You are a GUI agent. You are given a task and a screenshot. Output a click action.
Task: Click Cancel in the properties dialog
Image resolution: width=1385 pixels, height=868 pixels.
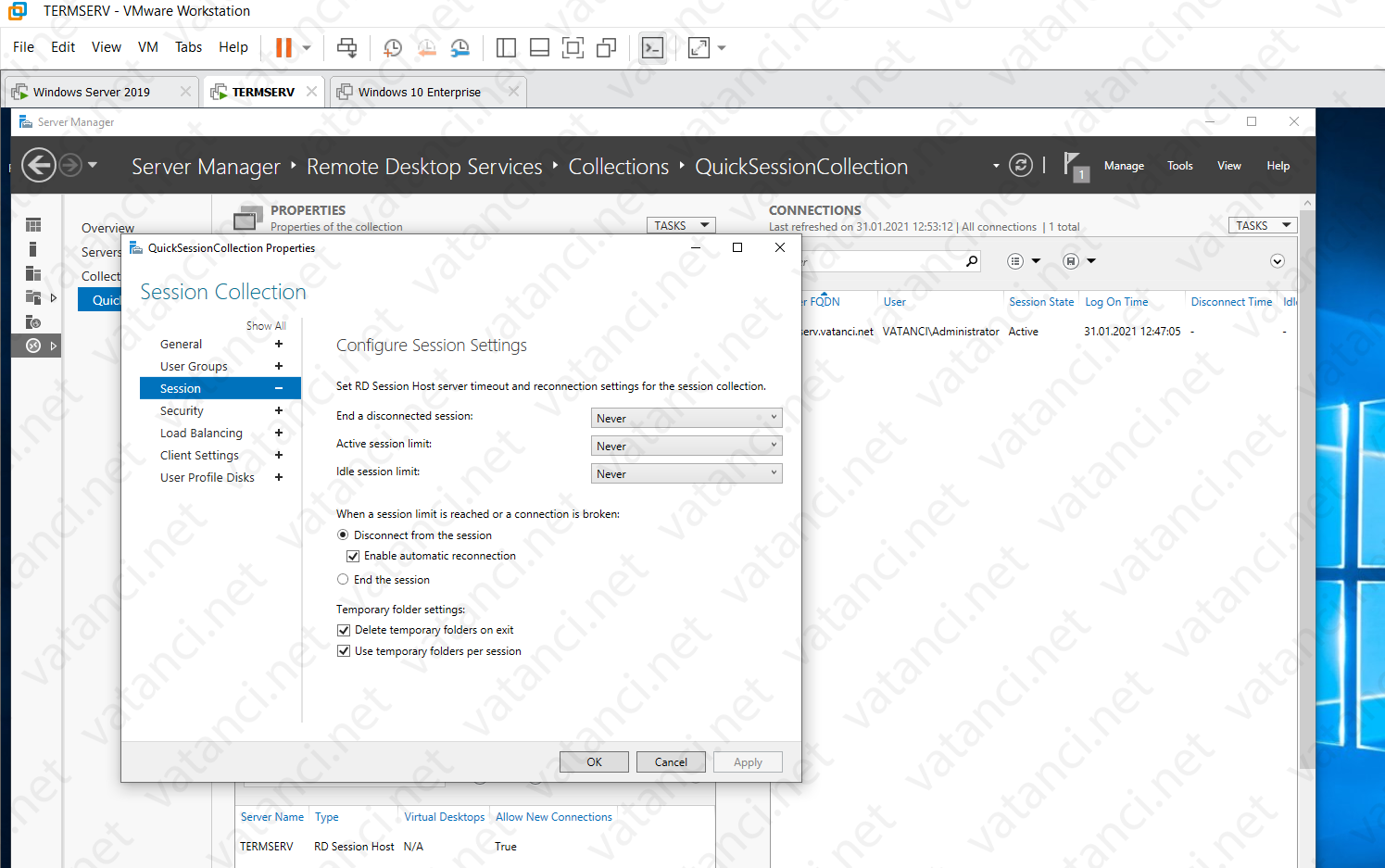[671, 761]
